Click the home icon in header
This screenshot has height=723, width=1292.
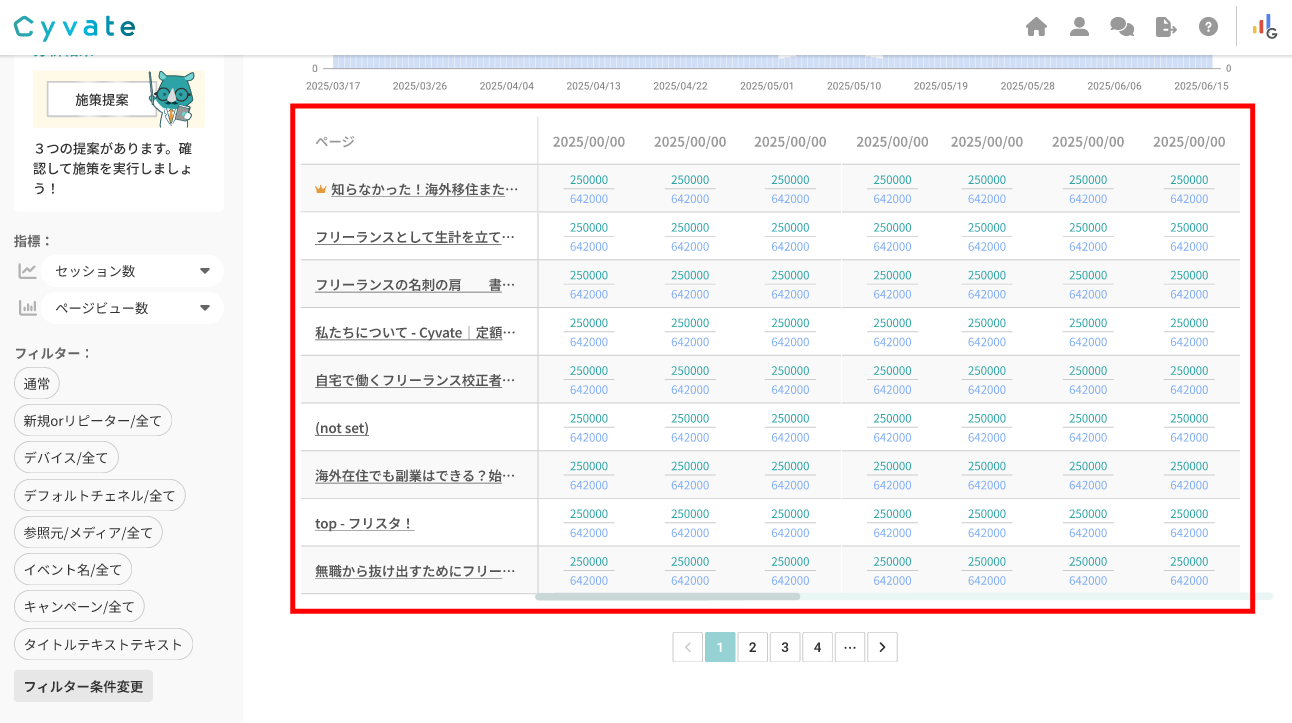[1036, 27]
